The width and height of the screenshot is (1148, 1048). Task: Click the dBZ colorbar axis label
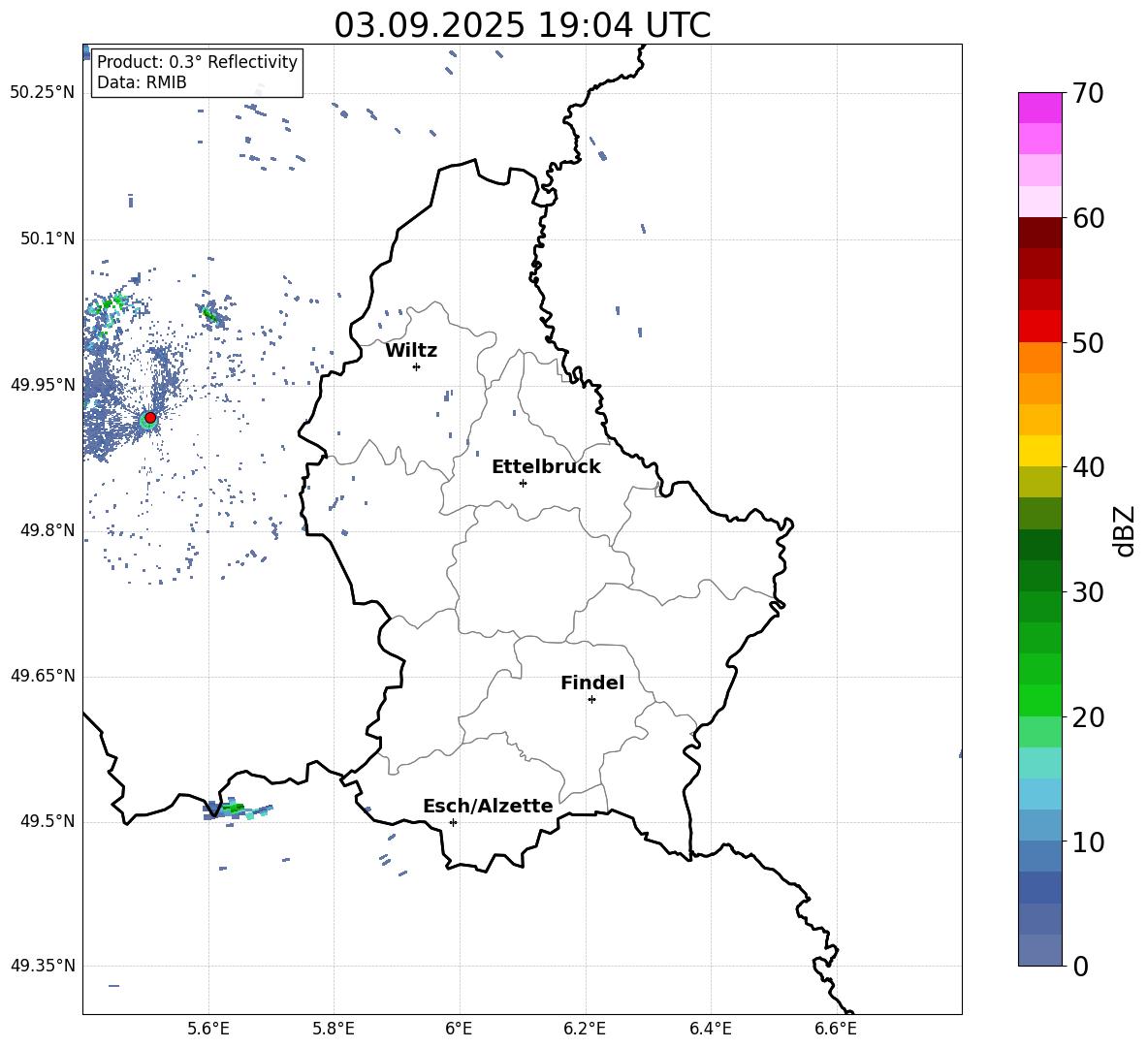[x=1126, y=531]
